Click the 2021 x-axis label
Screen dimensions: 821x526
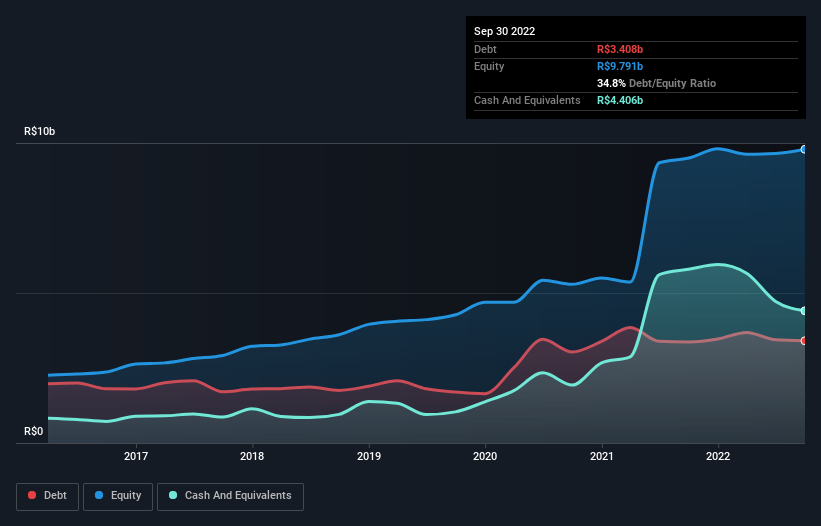(x=602, y=456)
